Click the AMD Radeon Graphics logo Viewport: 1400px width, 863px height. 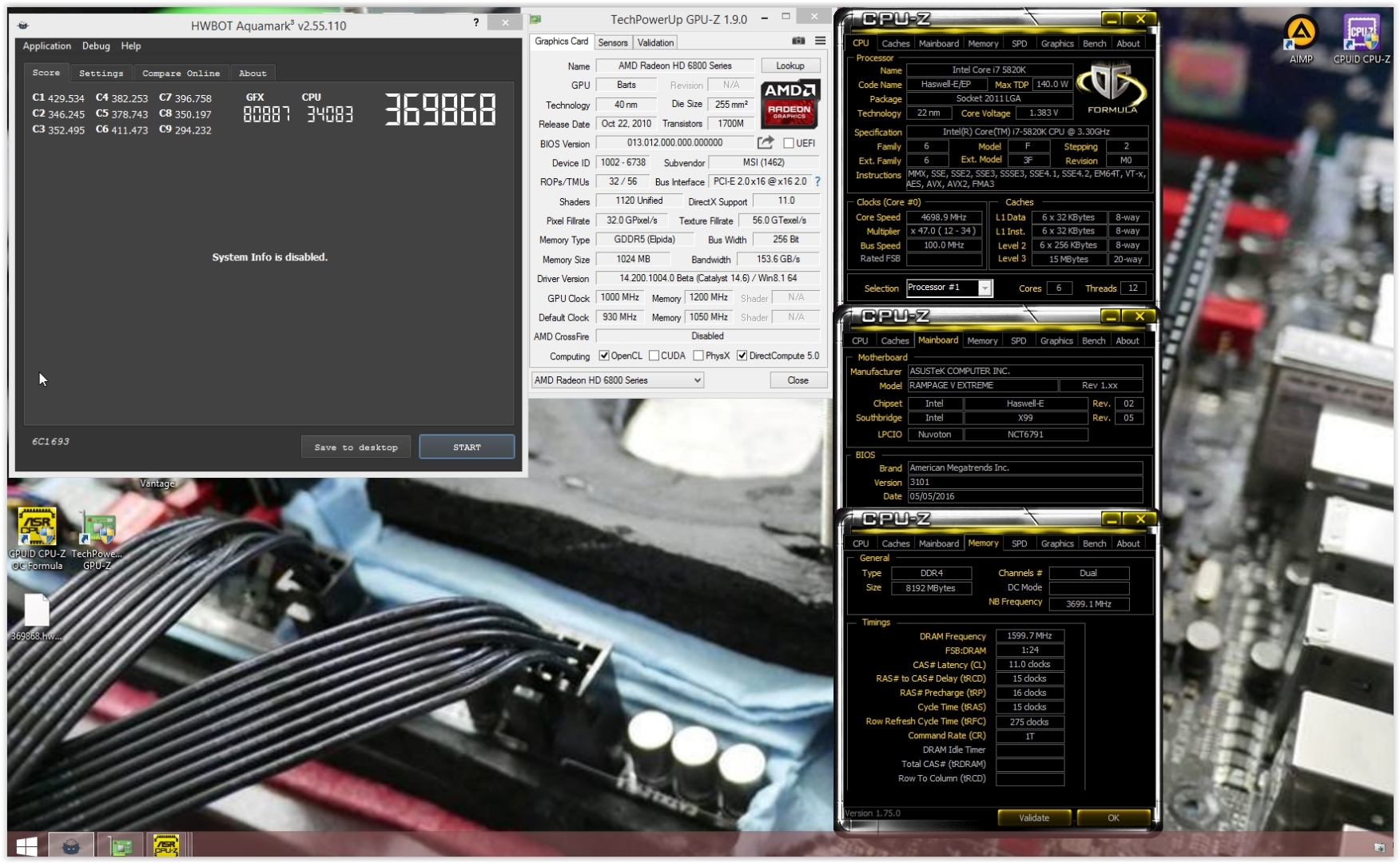[x=789, y=104]
